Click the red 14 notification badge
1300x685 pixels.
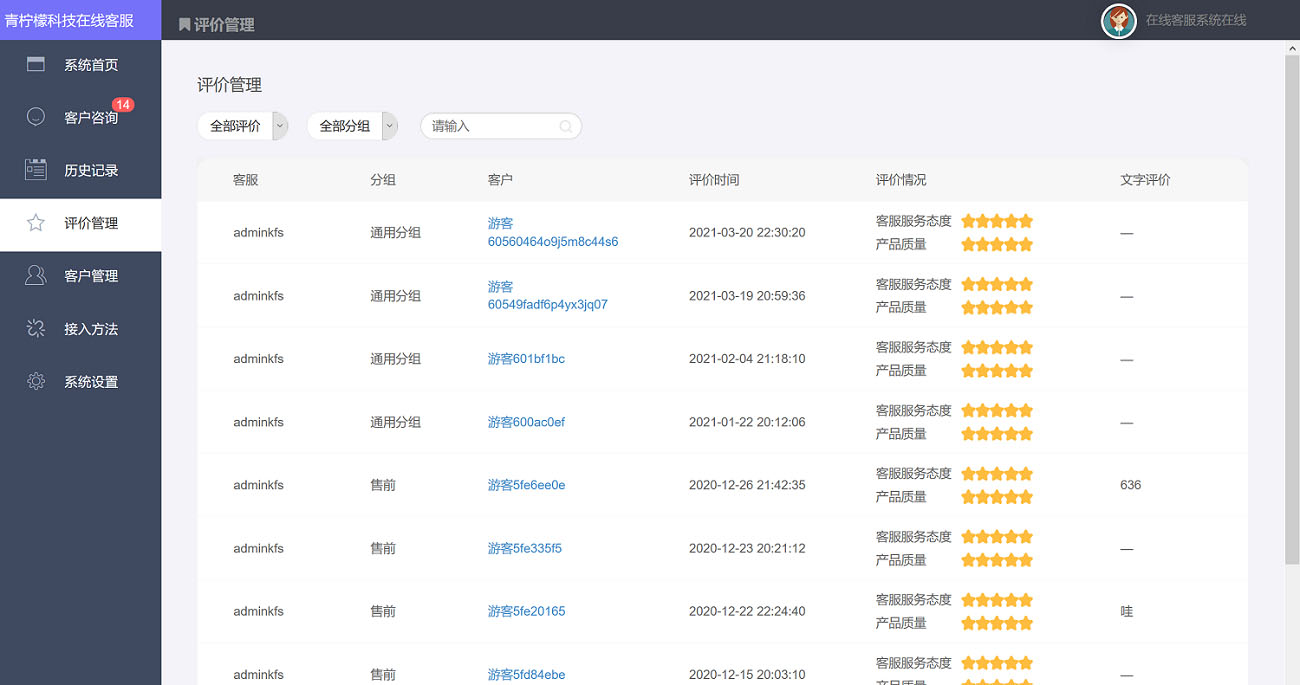tap(124, 103)
